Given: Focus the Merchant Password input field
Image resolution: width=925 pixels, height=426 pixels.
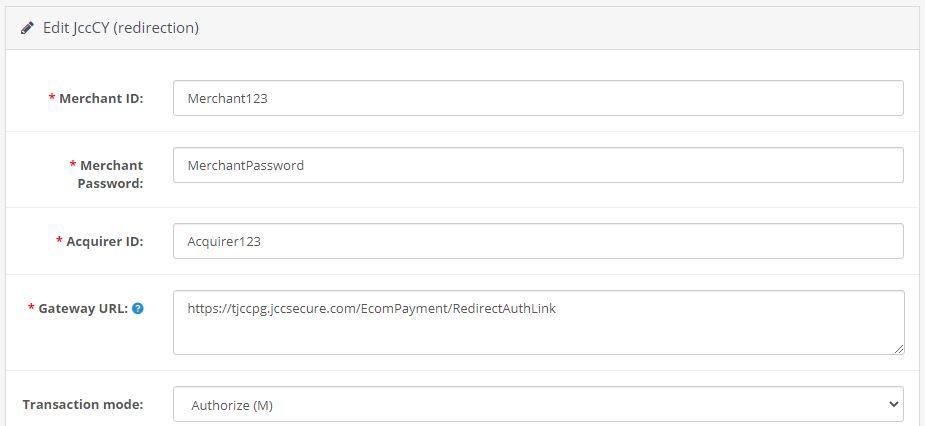Looking at the screenshot, I should 538,165.
